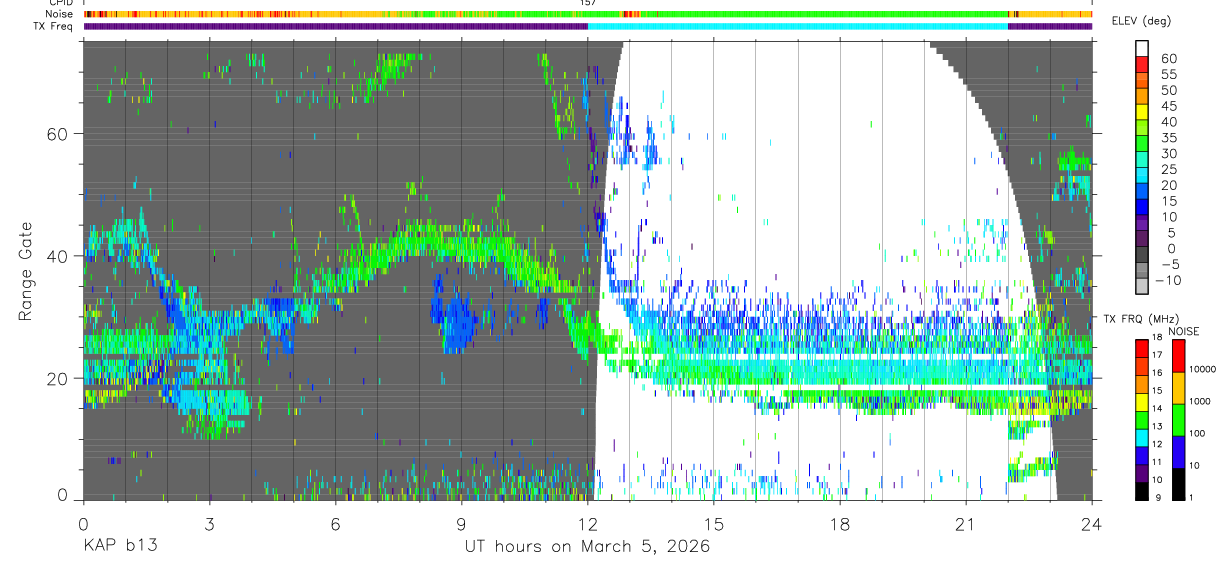This screenshot has width=1228, height=567.
Task: Click the green swatch on NOISE colorbar
Action: pyautogui.click(x=1177, y=420)
